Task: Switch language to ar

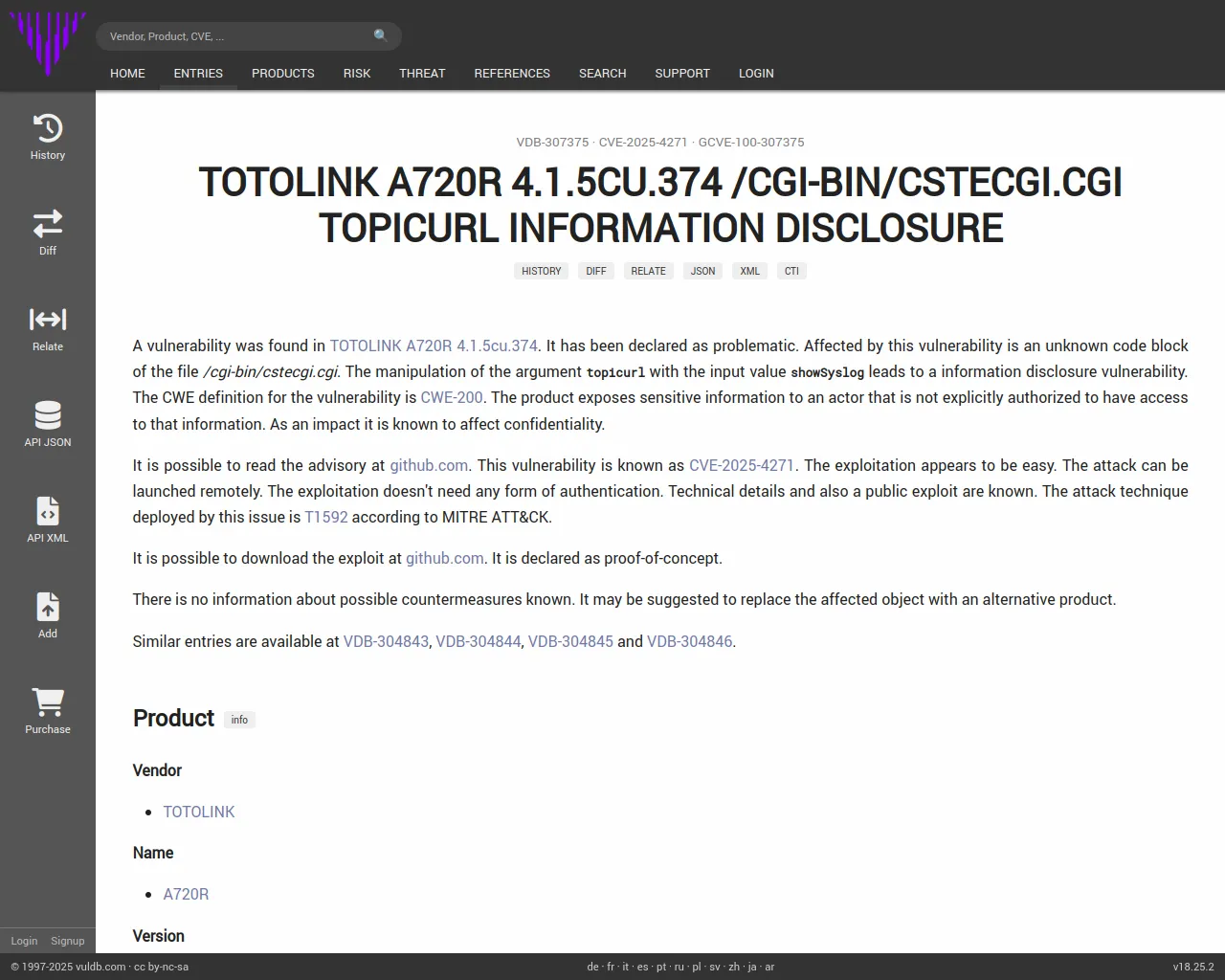Action: [x=769, y=967]
